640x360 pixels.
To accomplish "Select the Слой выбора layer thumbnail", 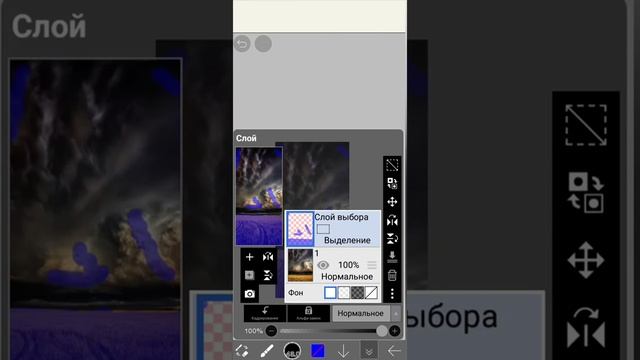I will point(300,229).
